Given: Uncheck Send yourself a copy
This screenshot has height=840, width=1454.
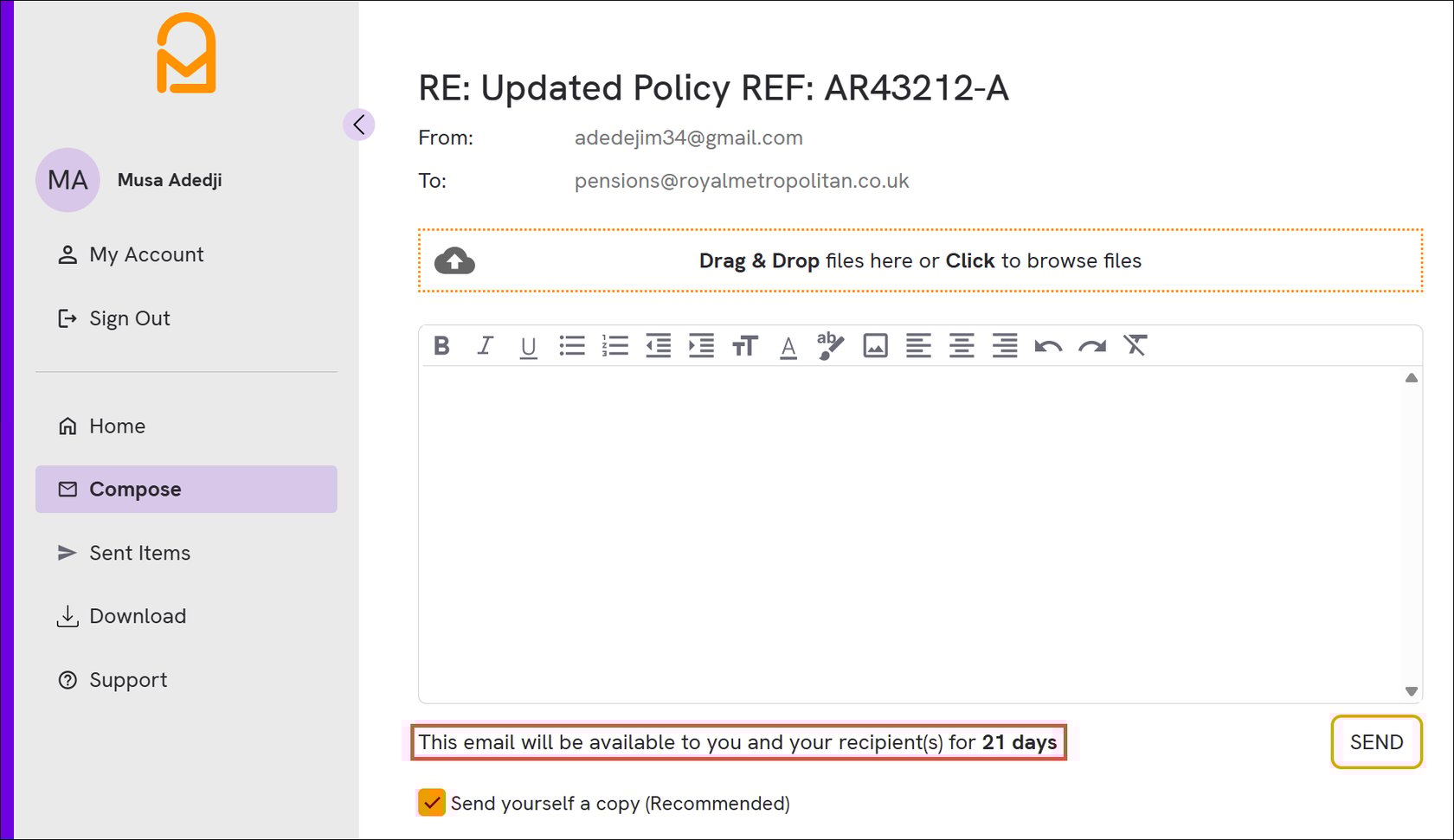Looking at the screenshot, I should 431,803.
